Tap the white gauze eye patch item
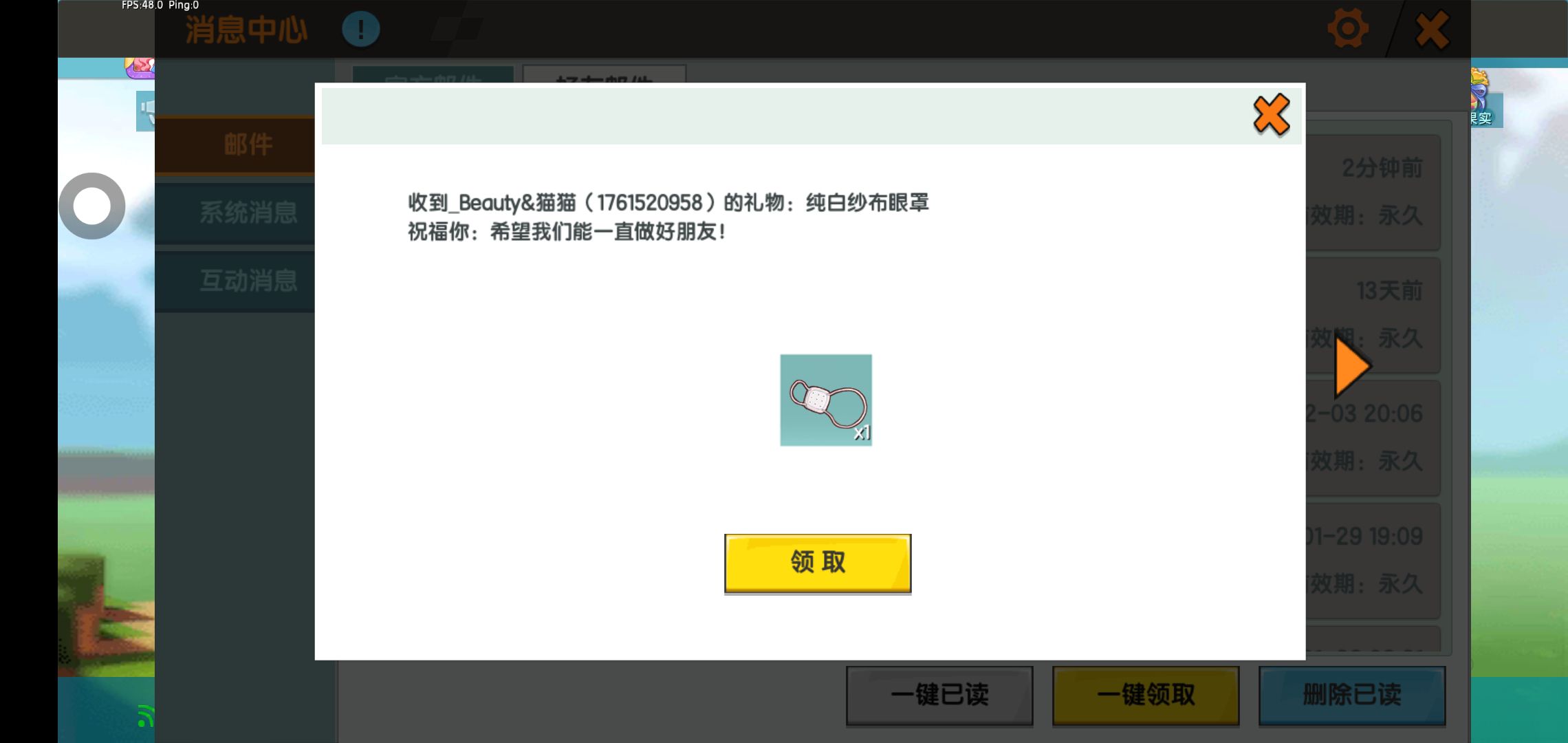1568x743 pixels. coord(825,400)
